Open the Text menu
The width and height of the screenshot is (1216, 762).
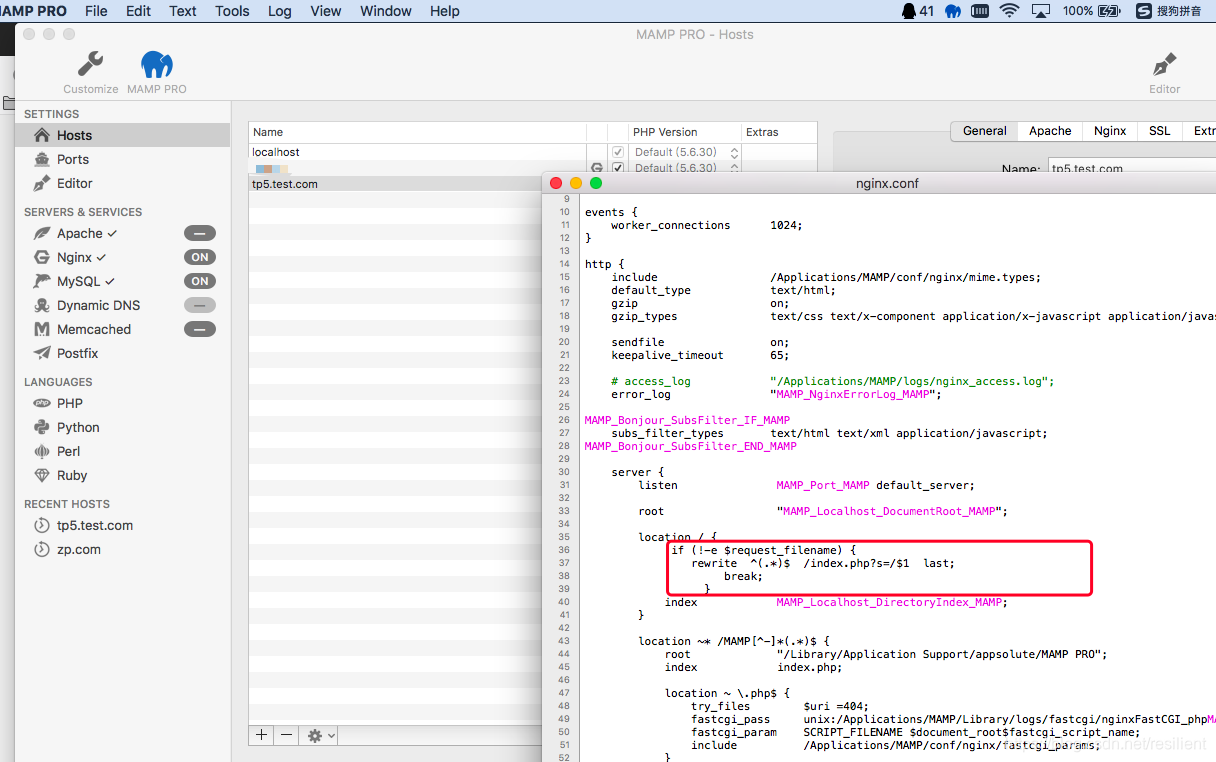pyautogui.click(x=183, y=11)
